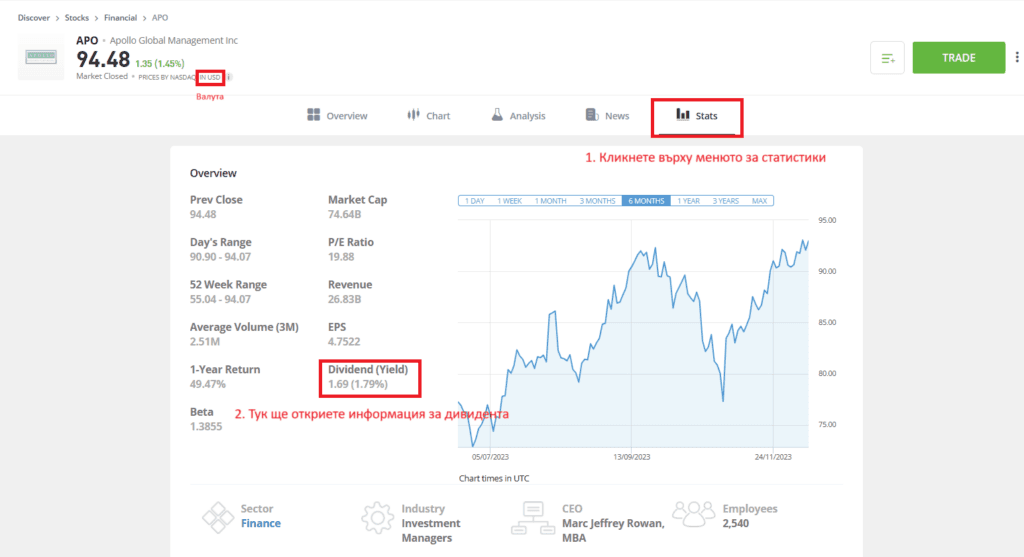Select the 1 YEAR chart range
The width and height of the screenshot is (1024, 557).
688,201
